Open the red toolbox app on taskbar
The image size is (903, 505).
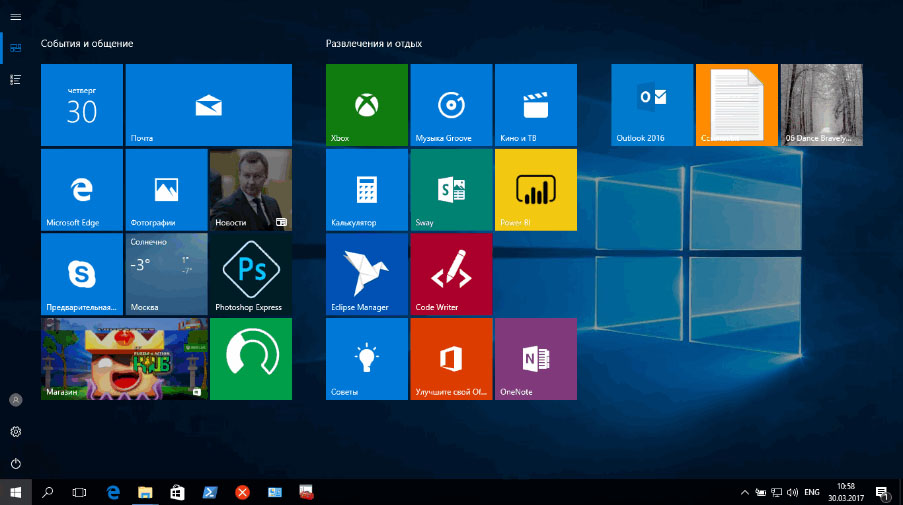click(306, 492)
